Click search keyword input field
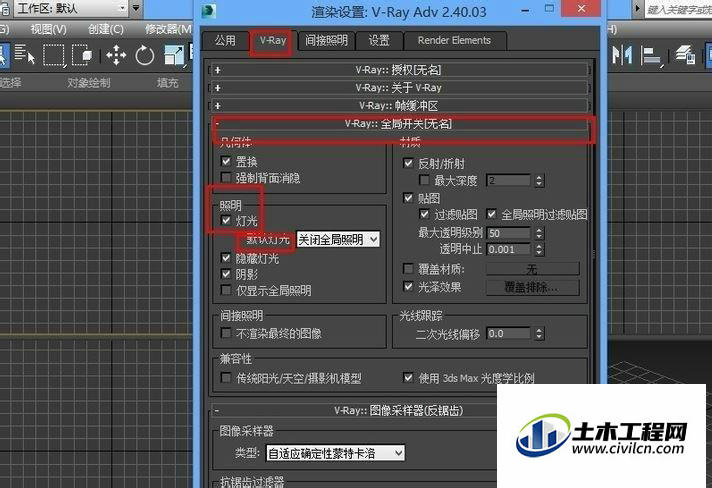Image resolution: width=712 pixels, height=488 pixels. (678, 10)
